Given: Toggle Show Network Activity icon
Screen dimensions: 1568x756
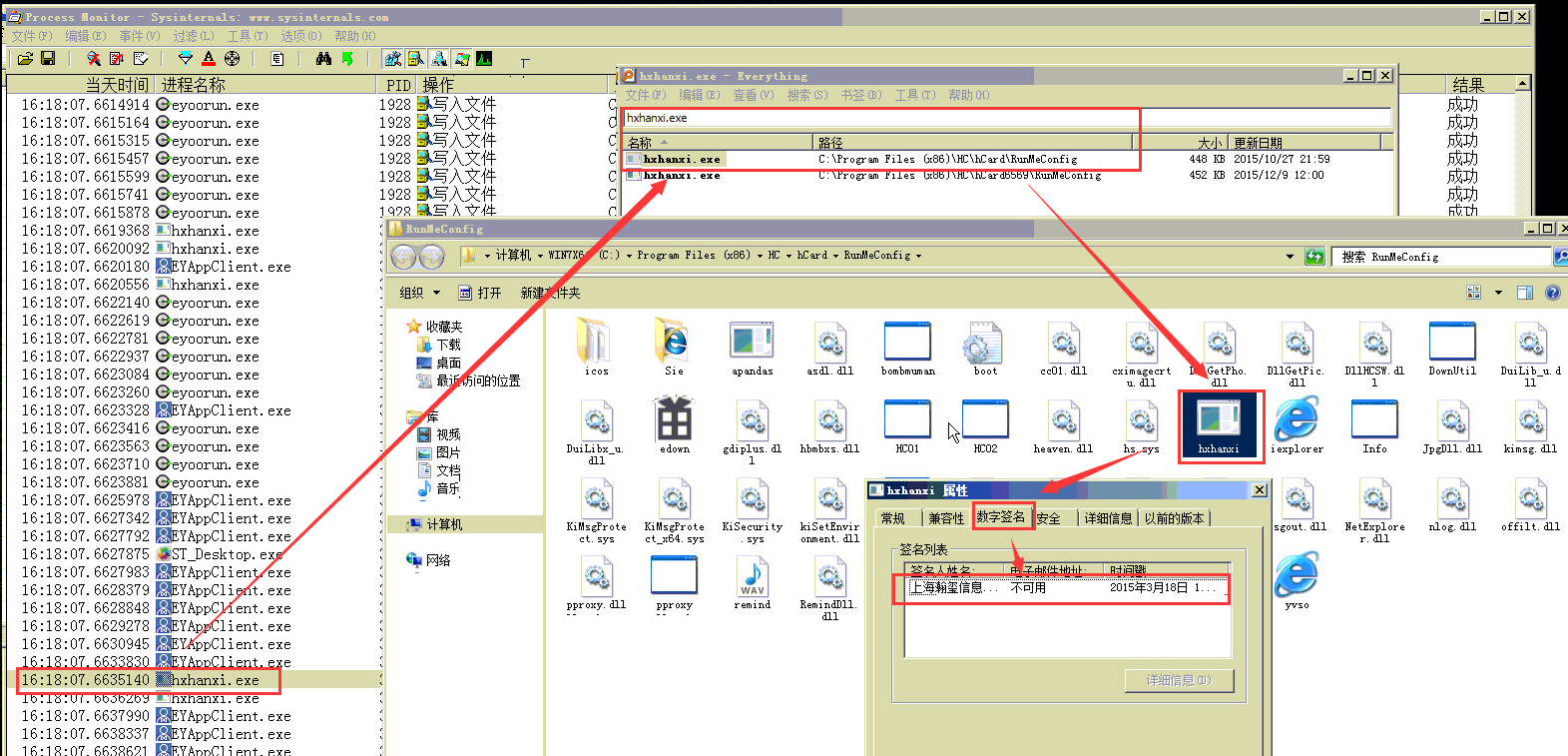Looking at the screenshot, I should 439,59.
